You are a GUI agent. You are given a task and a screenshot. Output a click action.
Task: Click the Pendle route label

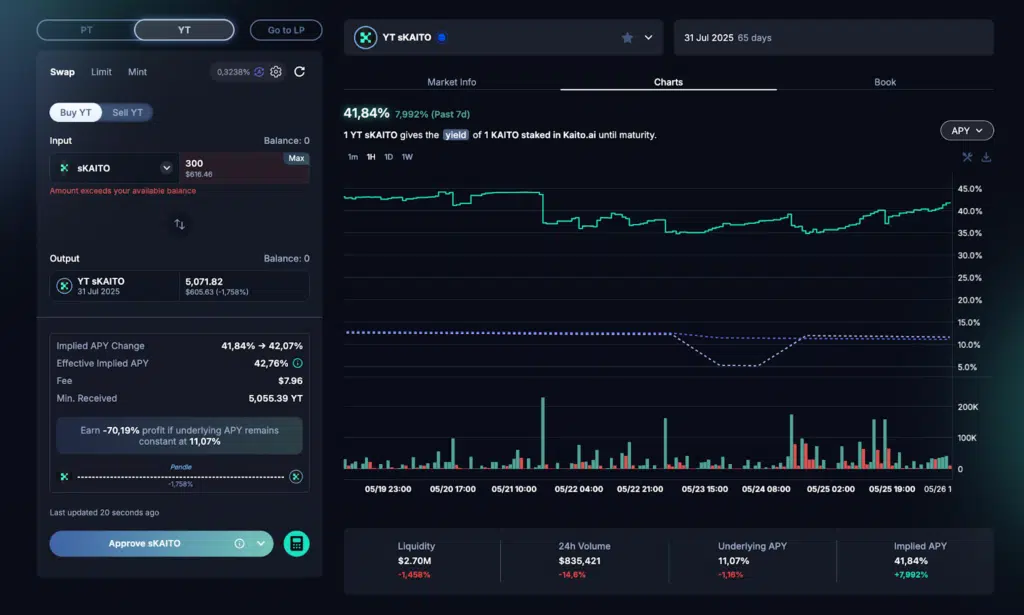pyautogui.click(x=181, y=467)
